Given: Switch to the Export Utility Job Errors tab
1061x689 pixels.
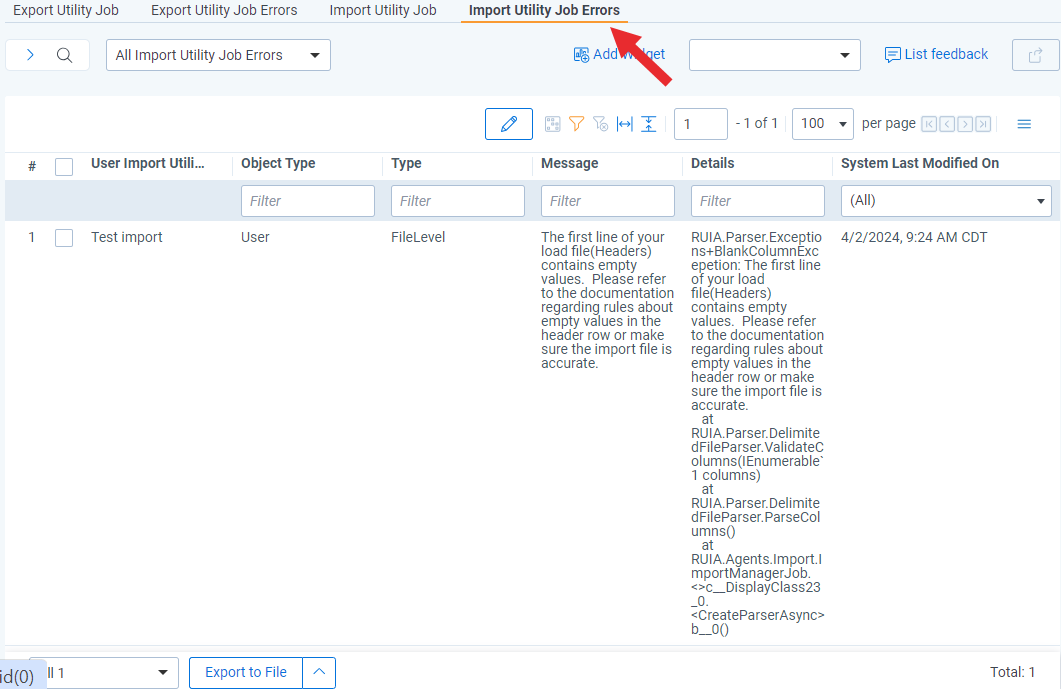Looking at the screenshot, I should pyautogui.click(x=224, y=10).
